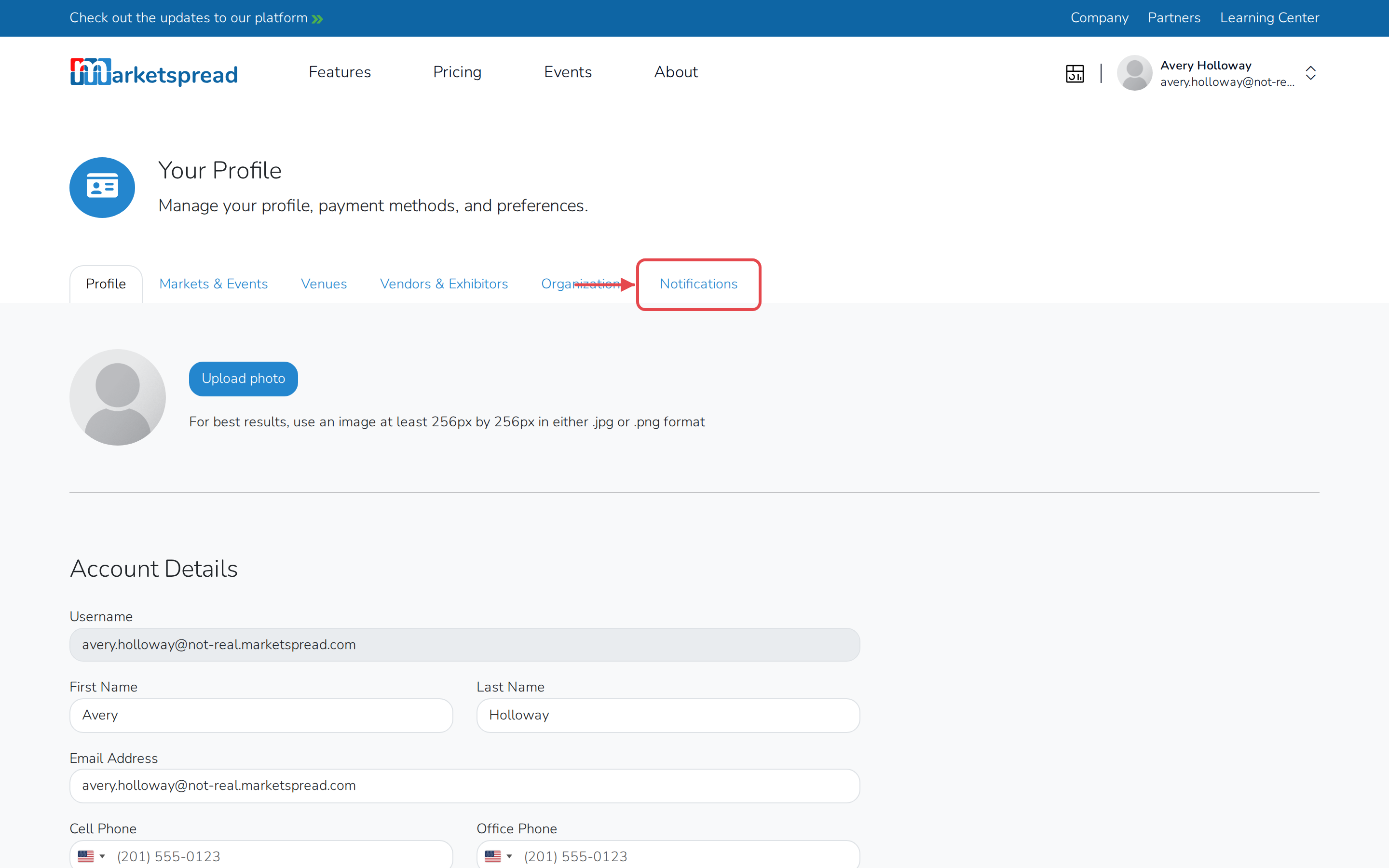Open the Features menu item
The width and height of the screenshot is (1389, 868).
coord(340,72)
